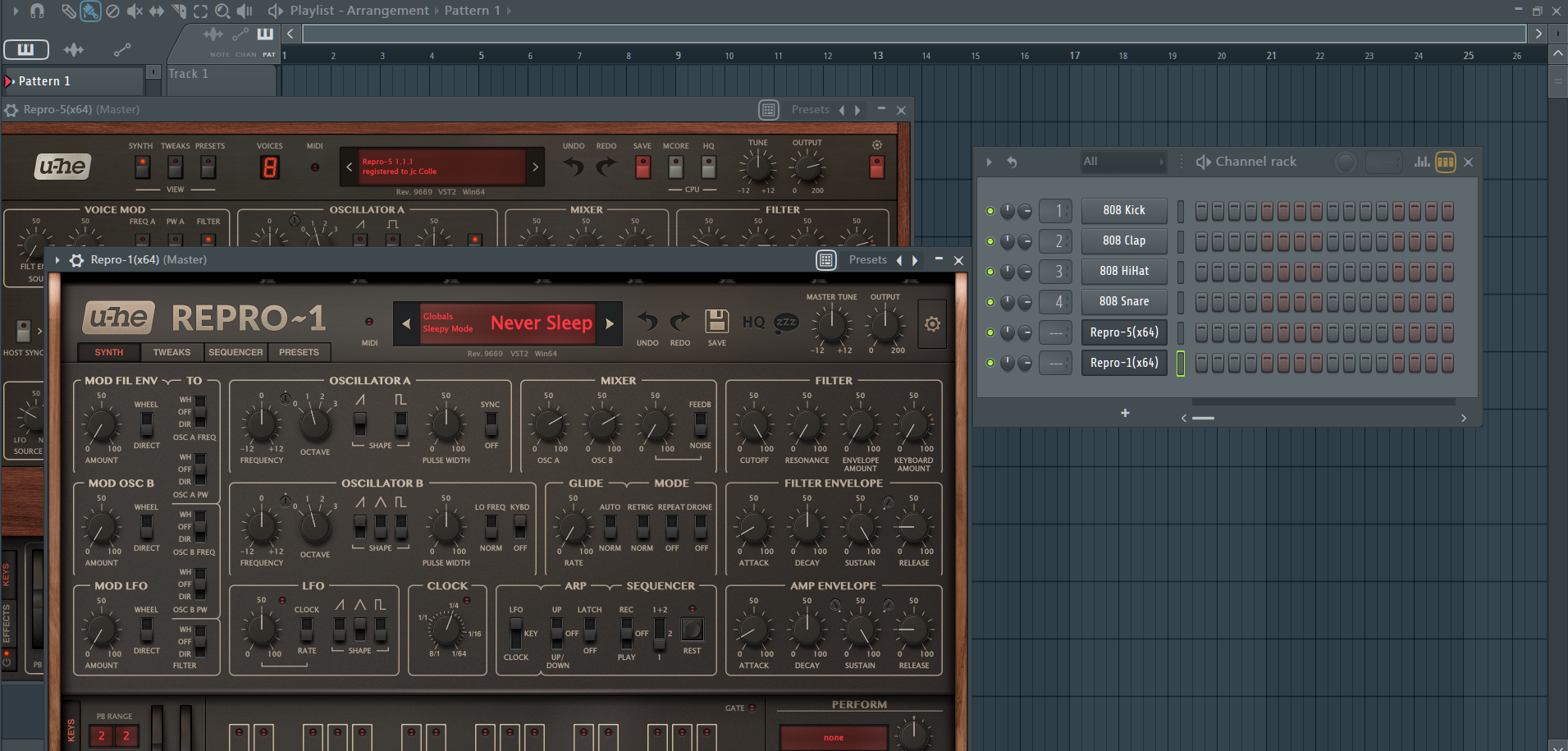
Task: Click Undo arrow in Repro-1
Action: [647, 321]
